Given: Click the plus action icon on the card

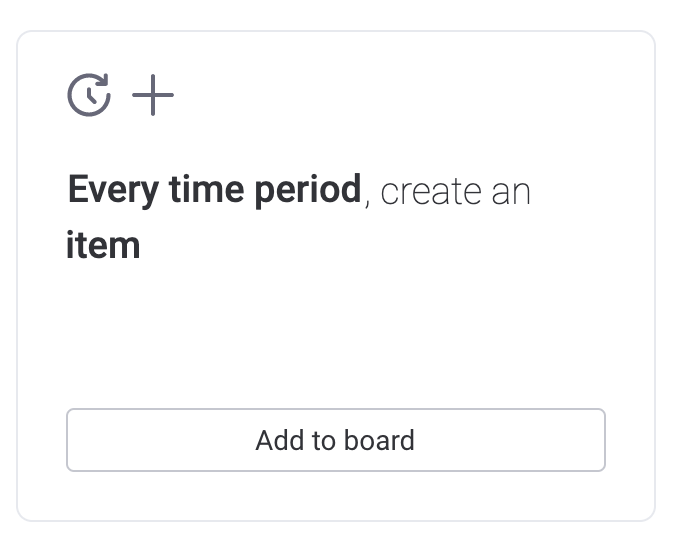Looking at the screenshot, I should [x=153, y=95].
